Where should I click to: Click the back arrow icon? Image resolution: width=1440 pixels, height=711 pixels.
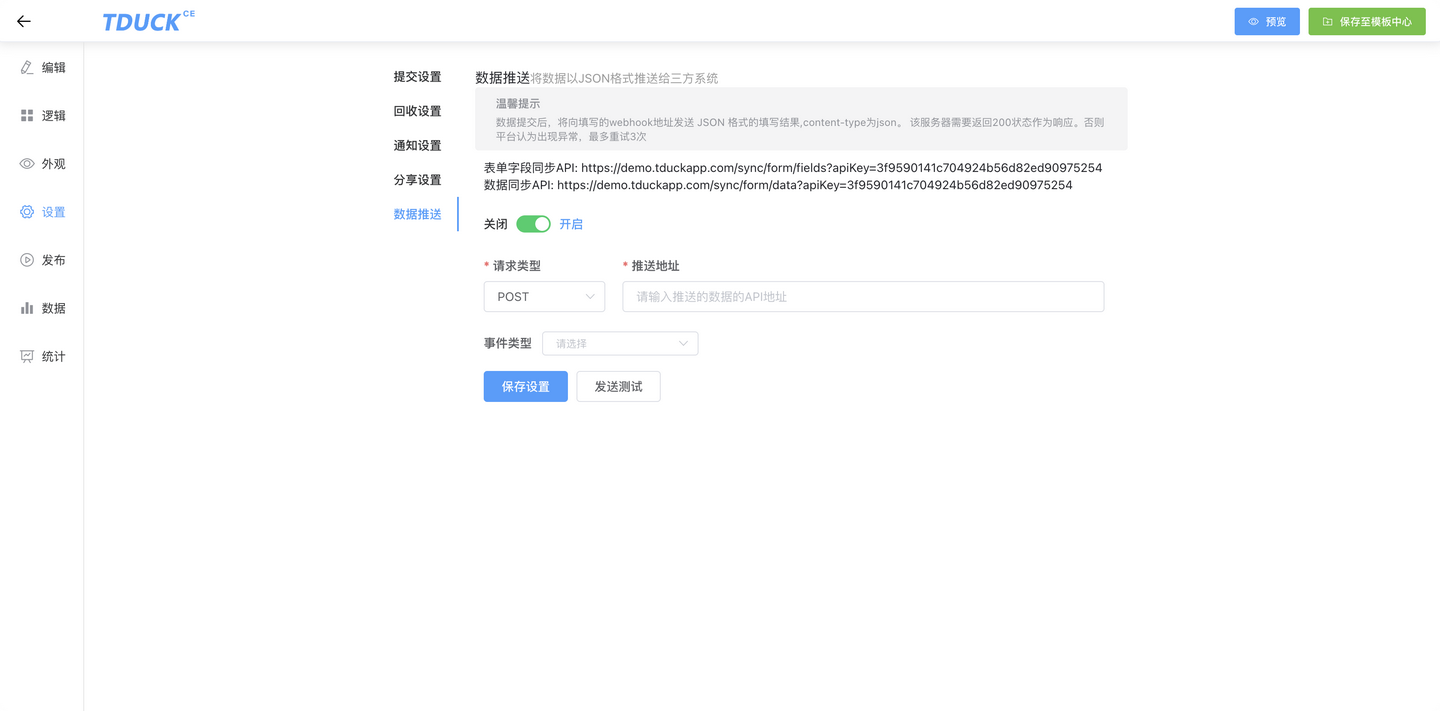point(24,21)
